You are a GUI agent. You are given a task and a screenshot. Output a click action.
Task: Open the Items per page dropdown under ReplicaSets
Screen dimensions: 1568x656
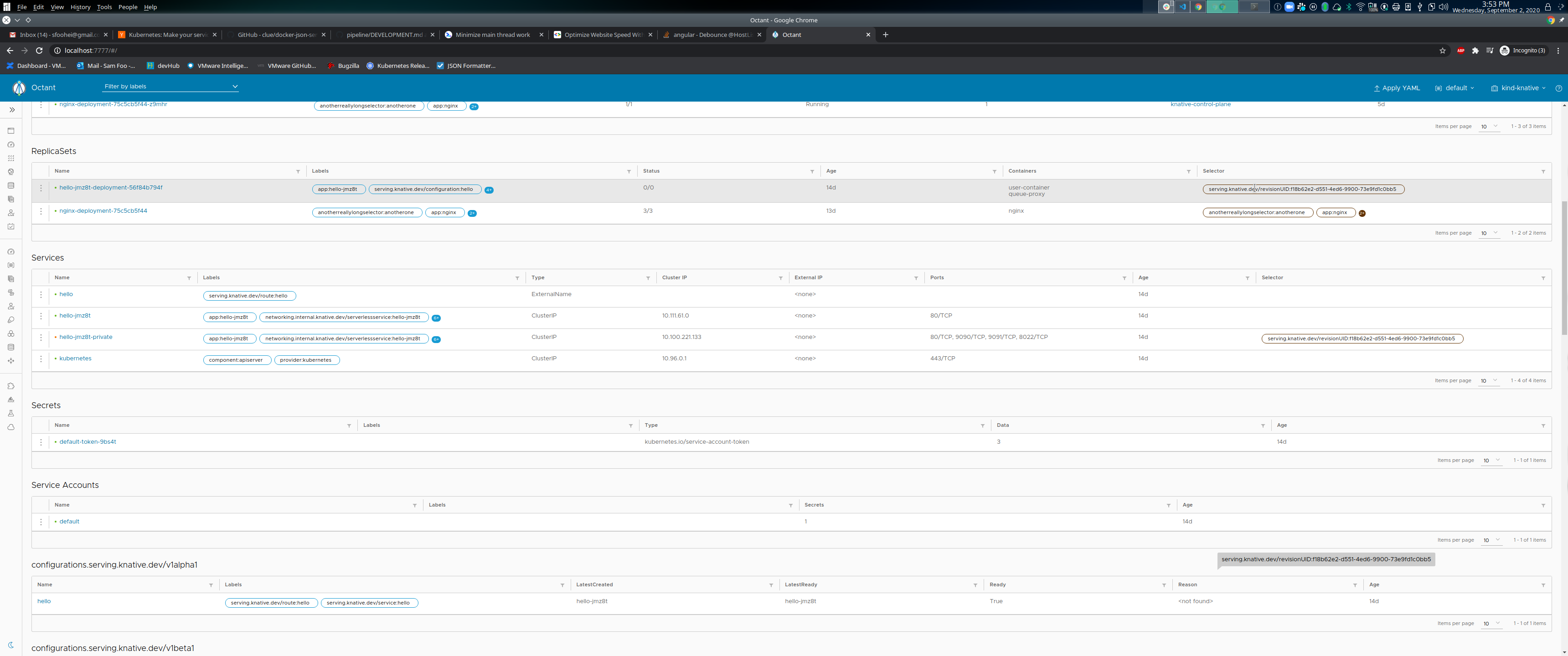(x=1489, y=233)
